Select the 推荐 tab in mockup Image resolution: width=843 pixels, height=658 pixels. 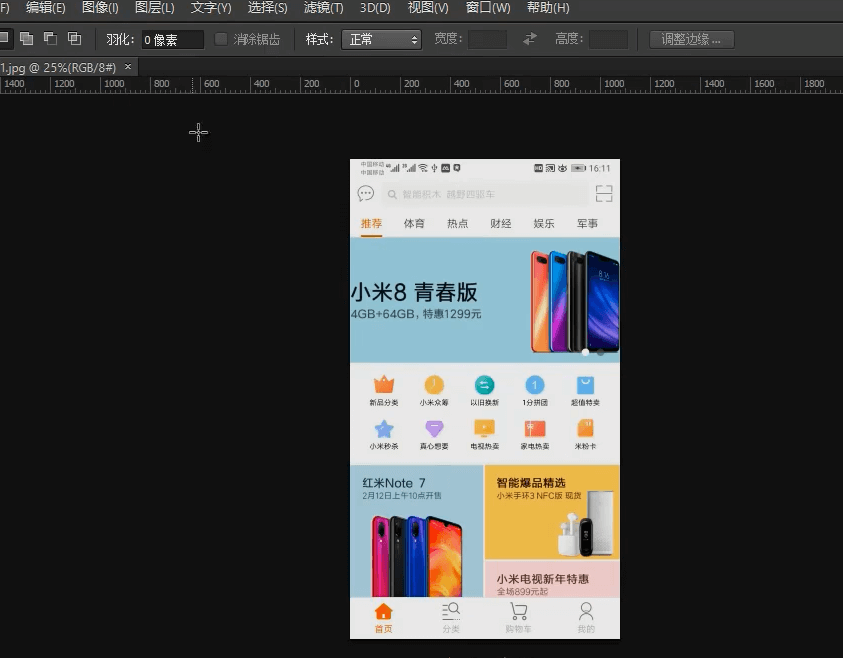(371, 224)
